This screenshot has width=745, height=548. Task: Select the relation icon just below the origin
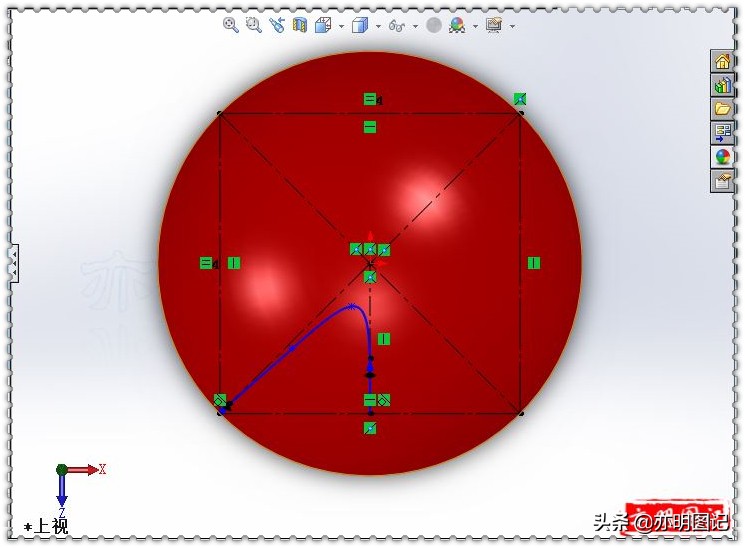tap(370, 277)
